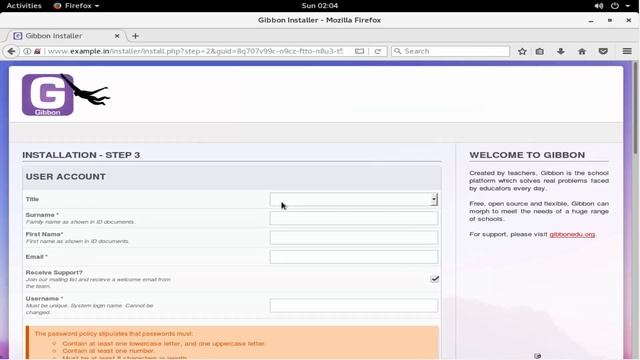Expand the Firefox application menu in top bar
640x360 pixels.
point(76,6)
